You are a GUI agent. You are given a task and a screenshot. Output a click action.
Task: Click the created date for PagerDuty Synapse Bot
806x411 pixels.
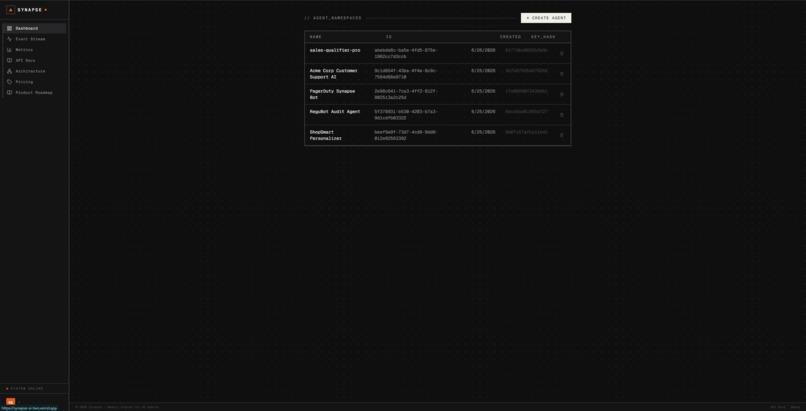[483, 91]
